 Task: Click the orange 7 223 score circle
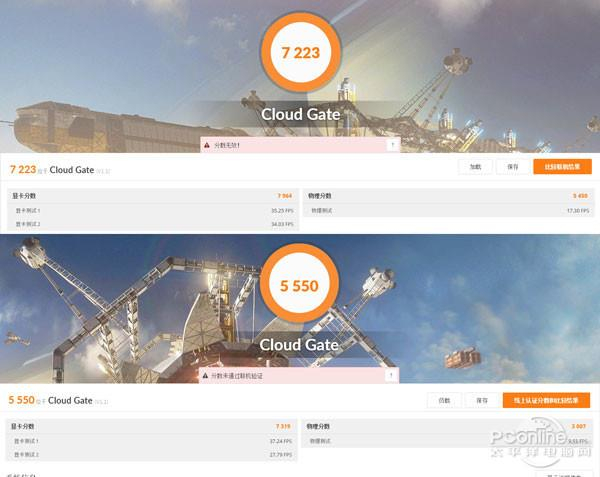[x=301, y=52]
